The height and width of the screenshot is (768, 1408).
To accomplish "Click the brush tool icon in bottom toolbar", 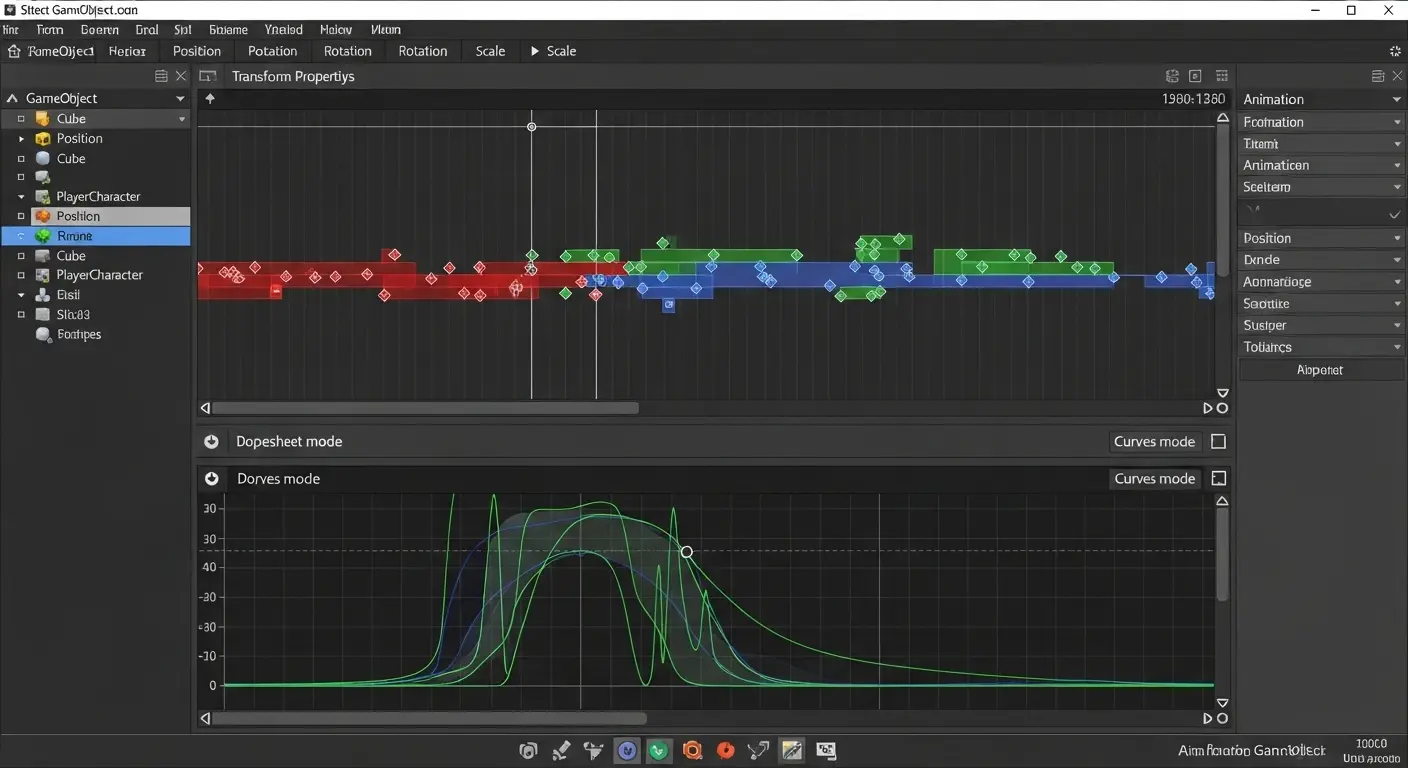I will (x=561, y=750).
